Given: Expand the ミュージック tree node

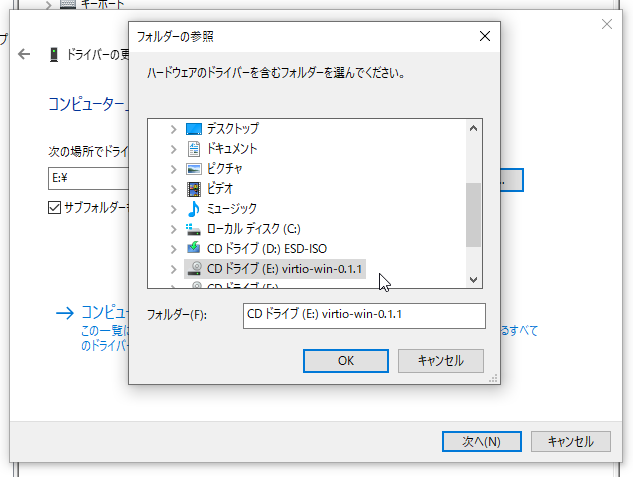Looking at the screenshot, I should [174, 209].
